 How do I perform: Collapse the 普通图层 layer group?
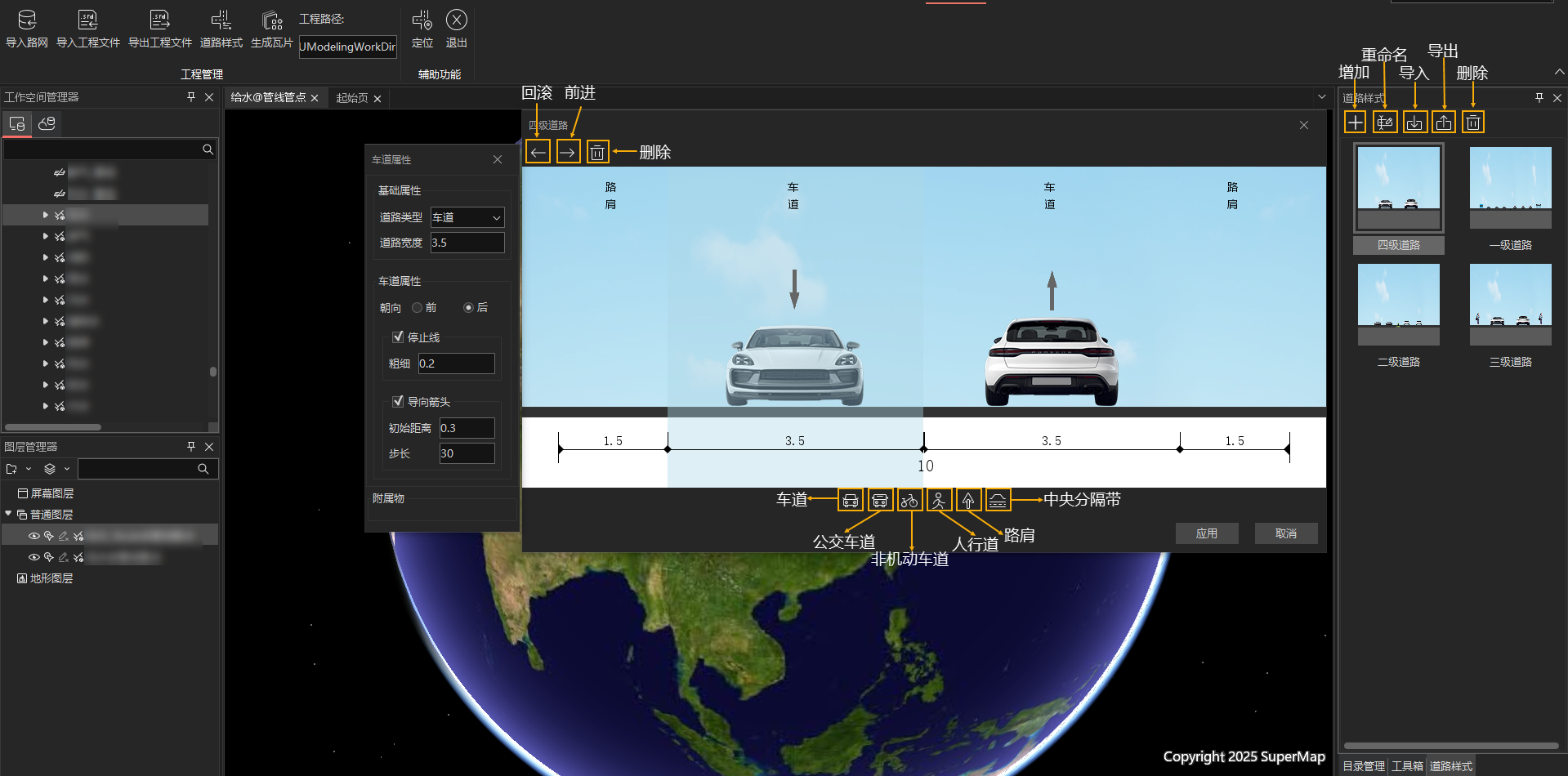point(9,514)
